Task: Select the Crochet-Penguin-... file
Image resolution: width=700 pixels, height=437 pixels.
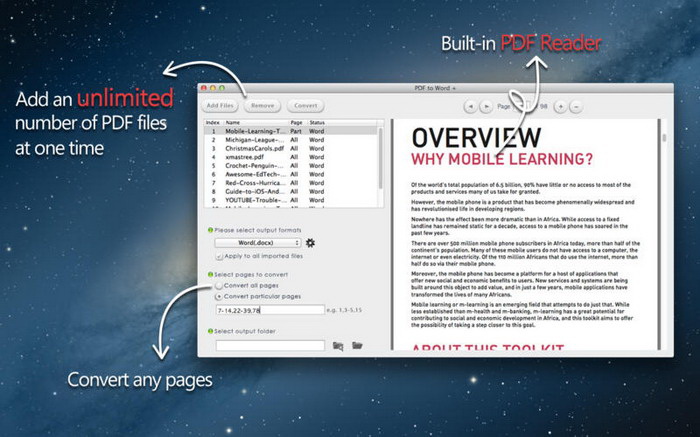Action: click(x=291, y=166)
